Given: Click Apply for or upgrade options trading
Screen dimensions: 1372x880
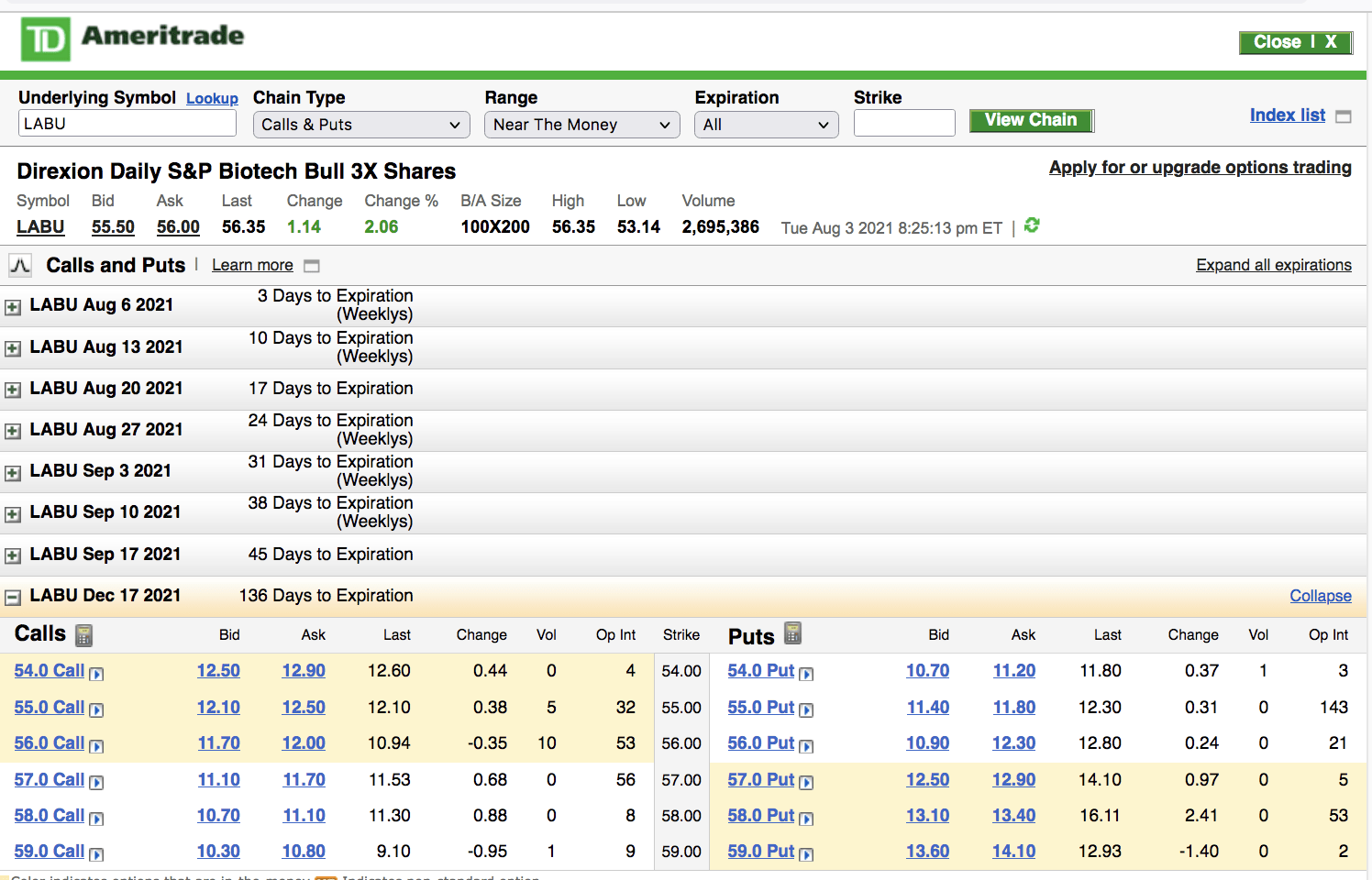Looking at the screenshot, I should click(1200, 168).
